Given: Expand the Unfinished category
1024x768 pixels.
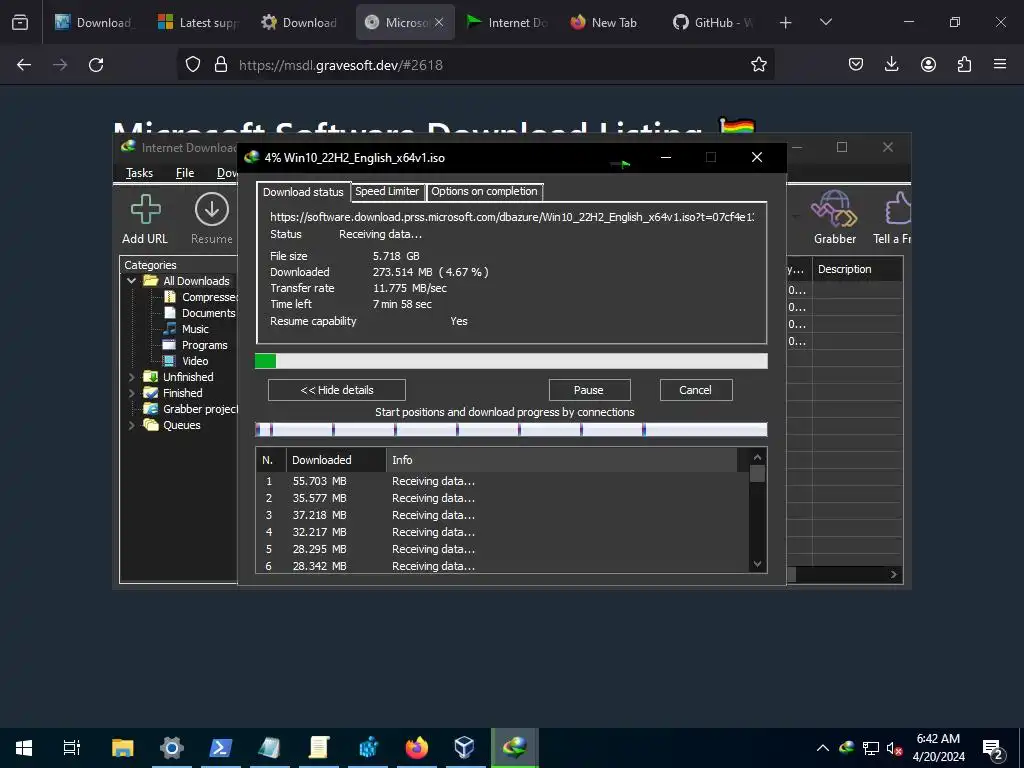Looking at the screenshot, I should [131, 377].
